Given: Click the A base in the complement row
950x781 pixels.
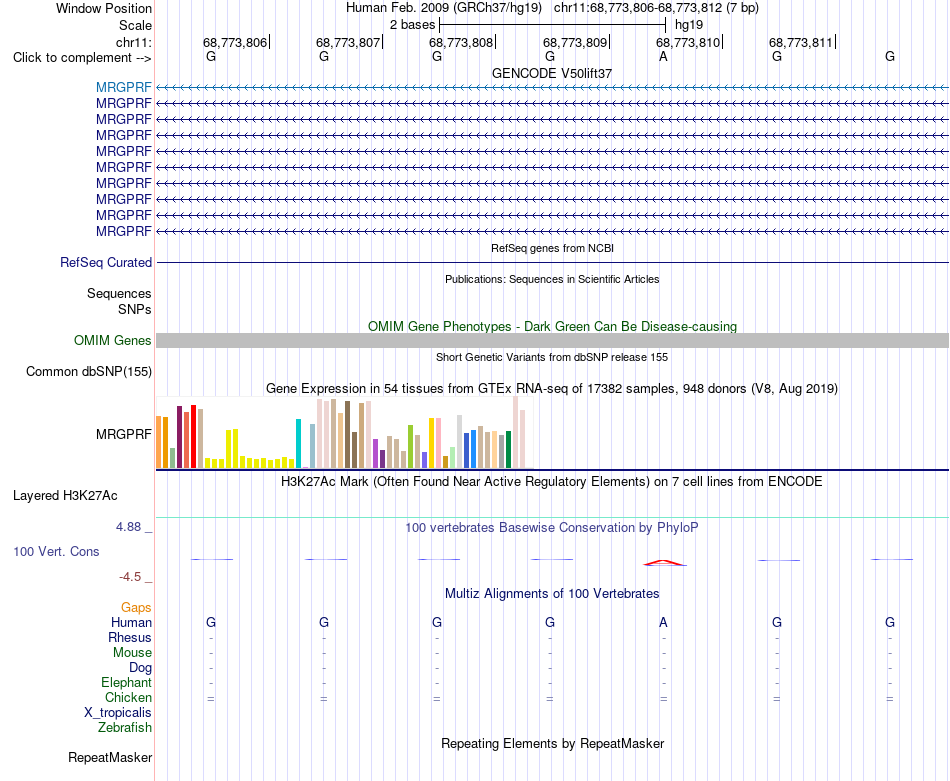Looking at the screenshot, I should click(663, 57).
